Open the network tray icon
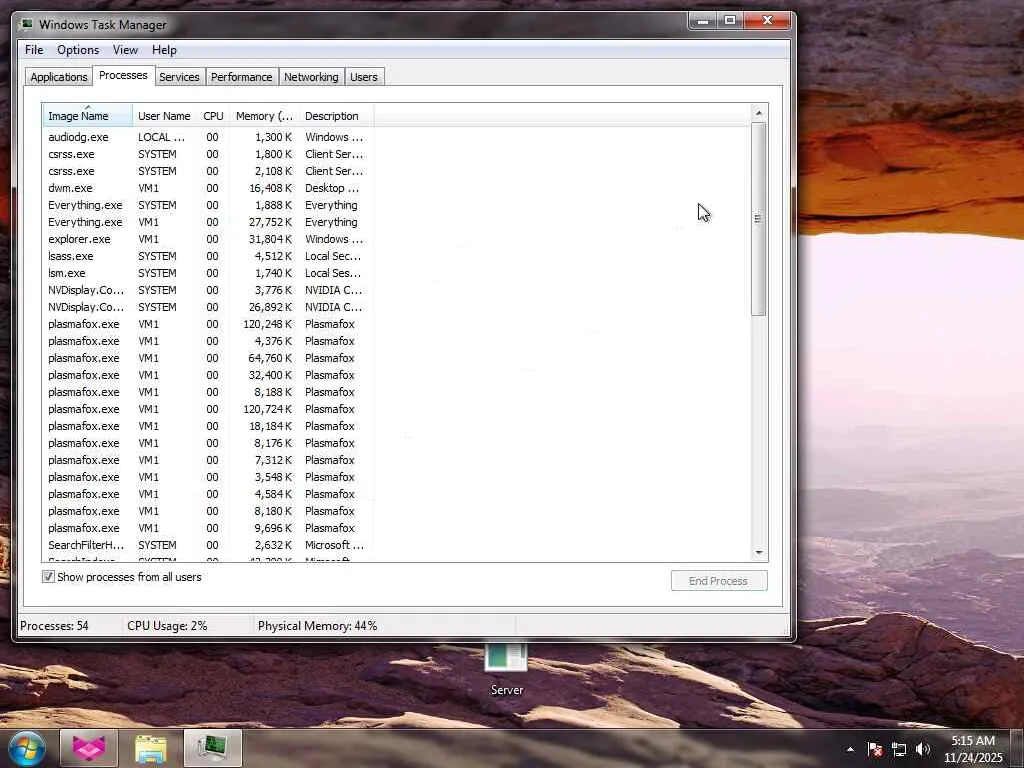 899,749
